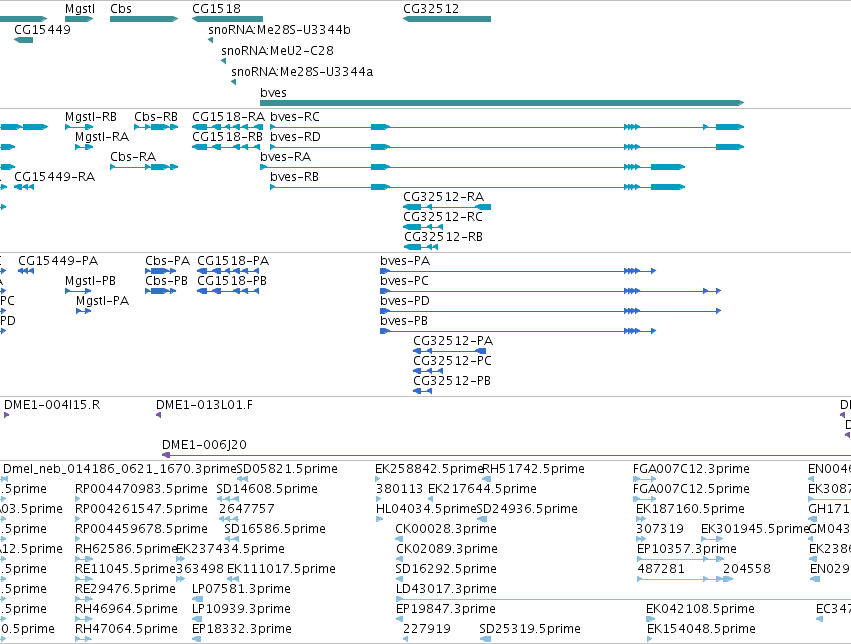The height and width of the screenshot is (644, 851).
Task: Click snoRNA:Me28S-U3344a label
Action: (x=302, y=72)
